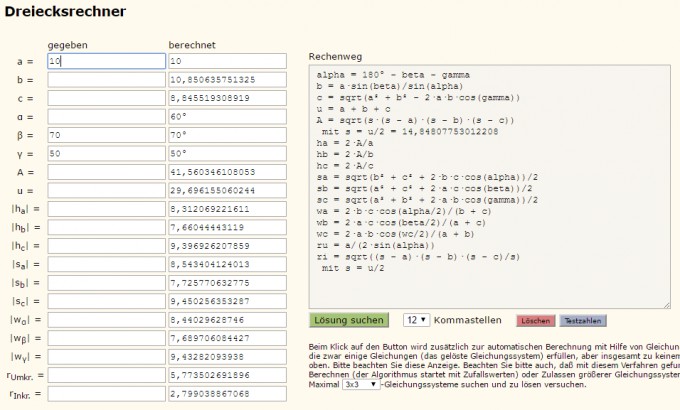The image size is (680, 410).
Task: Click the calculated |wα| value 8,44029628746
Action: pyautogui.click(x=227, y=320)
